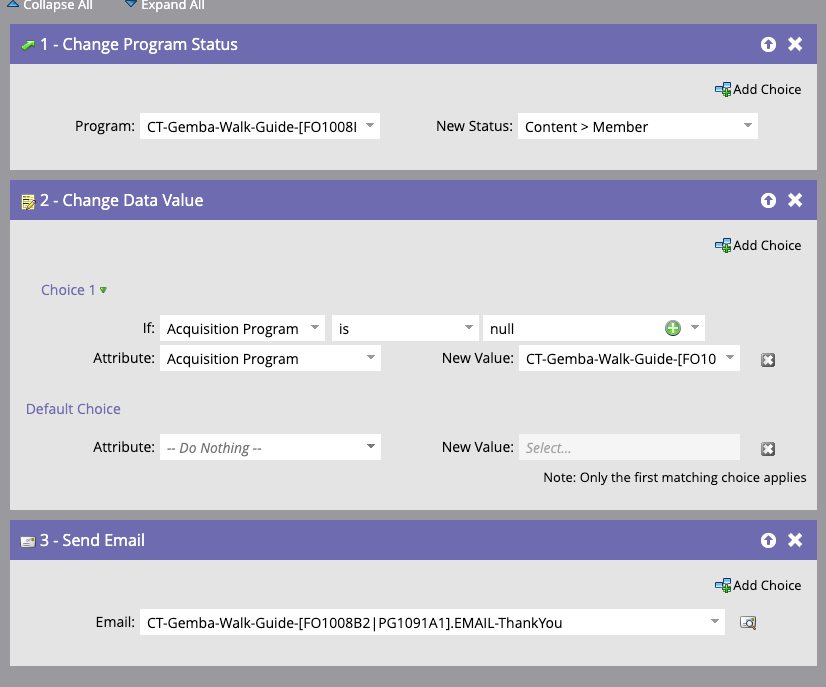The width and height of the screenshot is (826, 687).
Task: Expand Choice 1 menu arrow
Action: coord(103,290)
